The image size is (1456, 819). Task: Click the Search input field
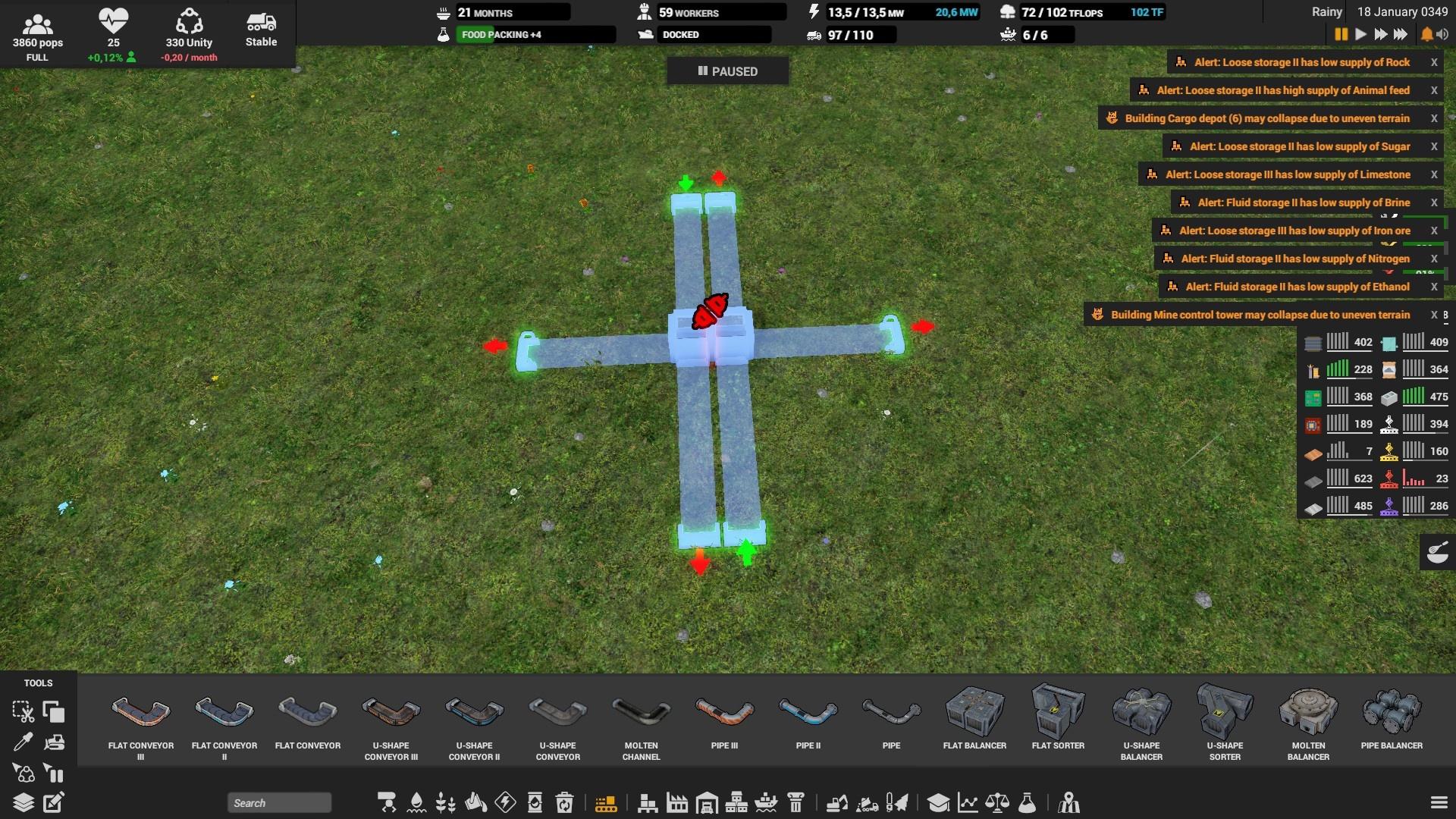tap(279, 803)
